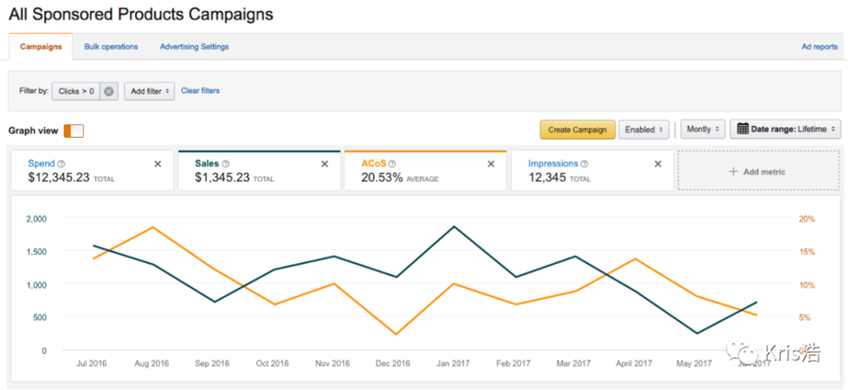Remove the Impressions metric card
Image resolution: width=848 pixels, height=390 pixels.
click(658, 164)
